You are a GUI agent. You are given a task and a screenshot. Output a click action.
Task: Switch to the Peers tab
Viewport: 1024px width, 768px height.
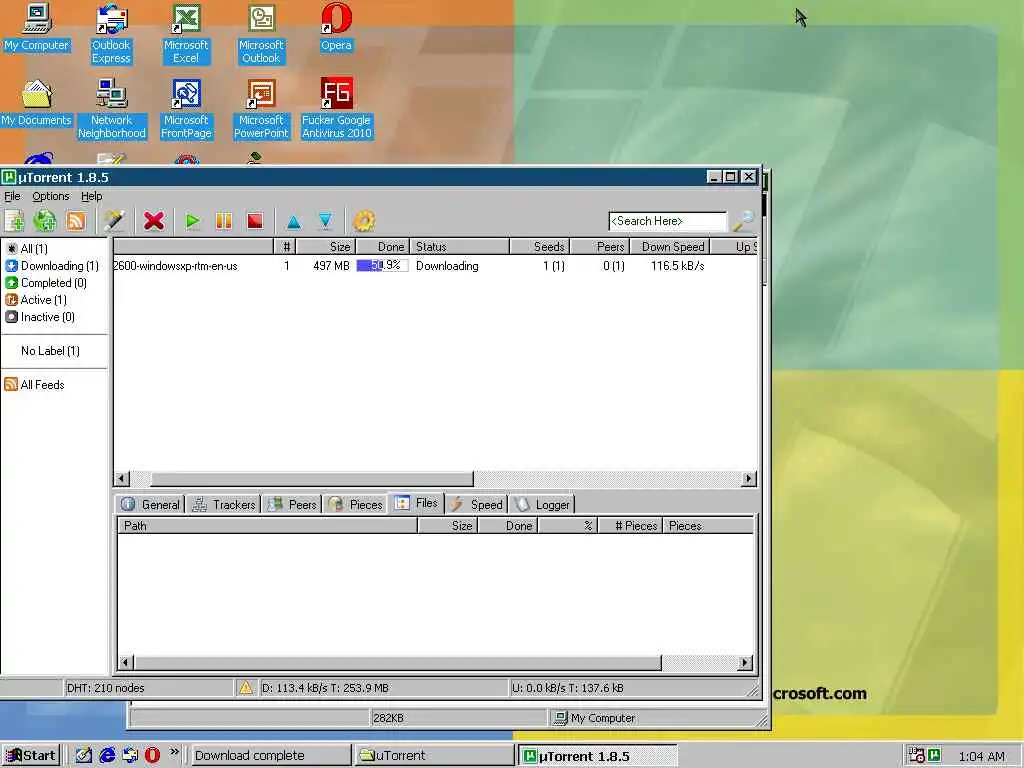(x=292, y=504)
